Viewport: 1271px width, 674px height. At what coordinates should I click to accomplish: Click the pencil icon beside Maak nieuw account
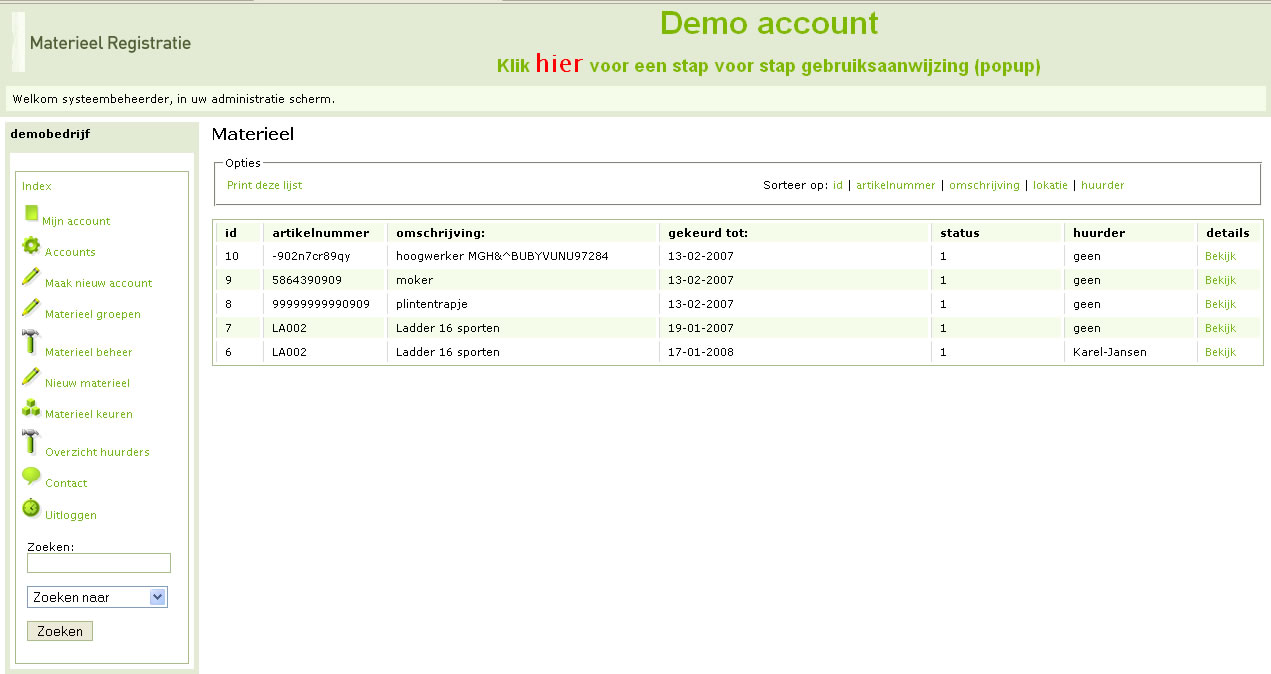click(31, 277)
